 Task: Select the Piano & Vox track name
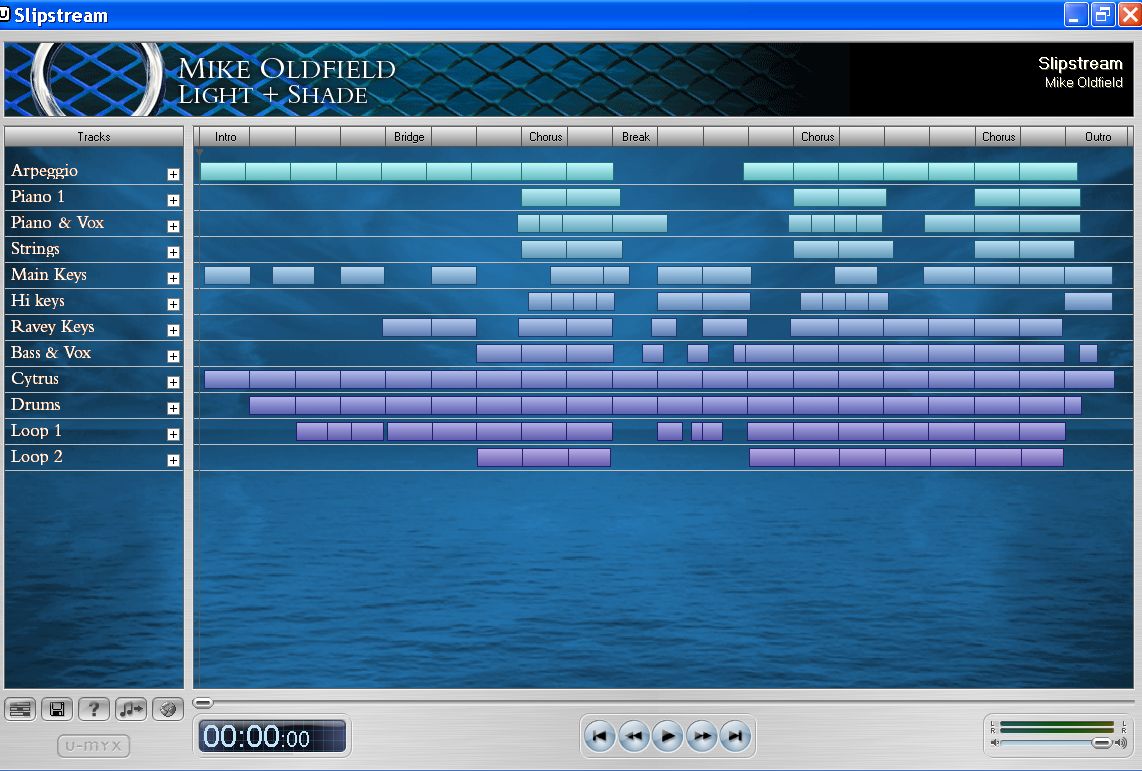[x=58, y=223]
